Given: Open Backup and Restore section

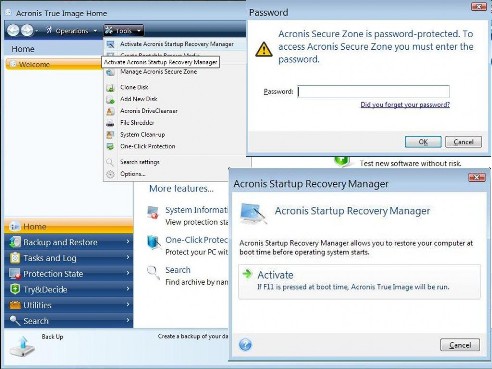Looking at the screenshot, I should coord(69,242).
